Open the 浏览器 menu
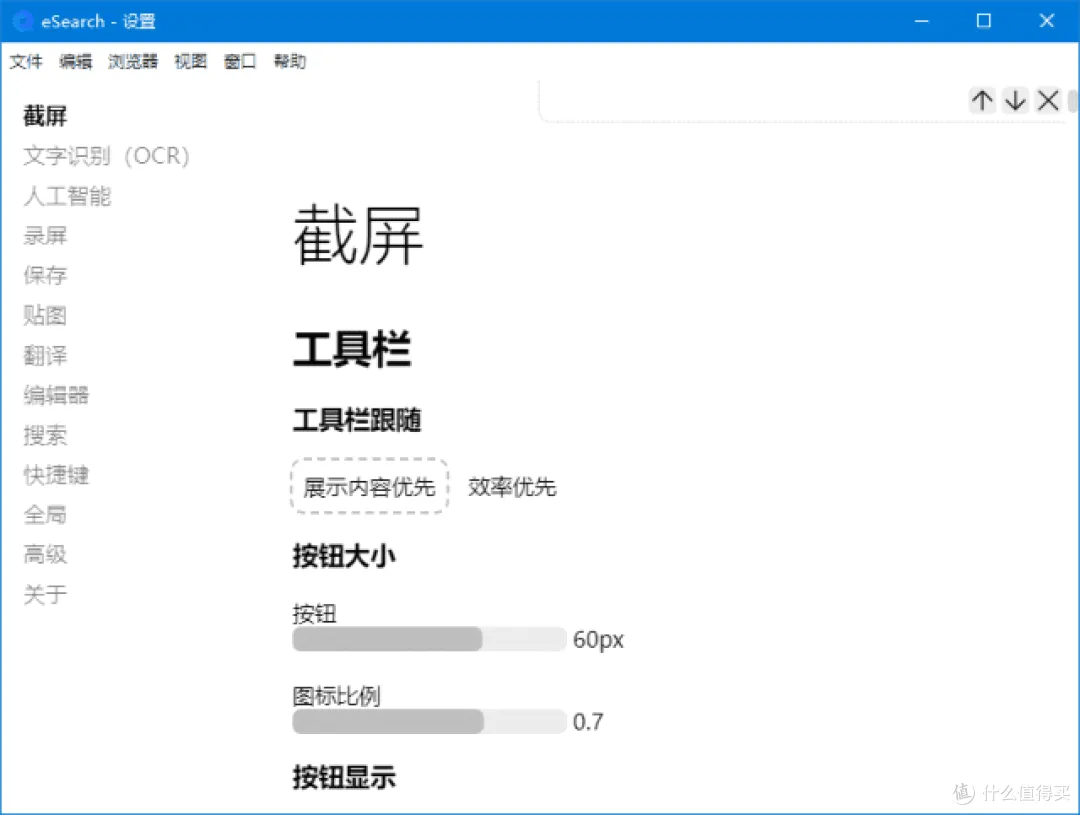 click(x=131, y=61)
